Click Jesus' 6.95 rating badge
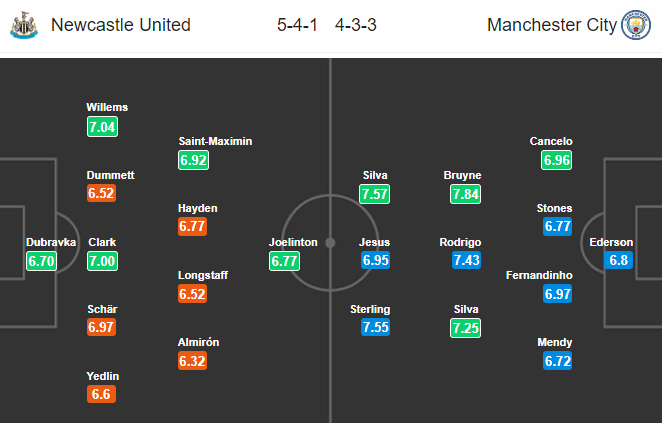Image resolution: width=662 pixels, height=423 pixels. click(x=375, y=260)
